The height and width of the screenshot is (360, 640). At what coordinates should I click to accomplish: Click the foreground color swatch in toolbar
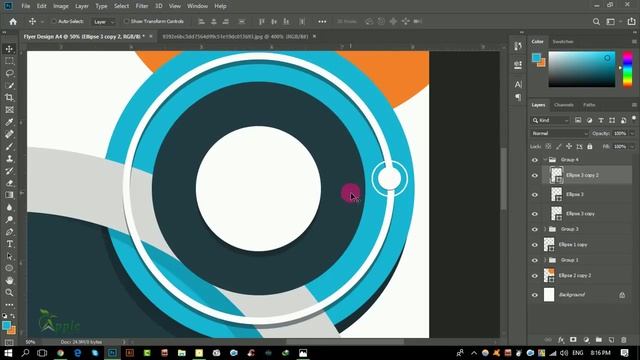pyautogui.click(x=6, y=325)
